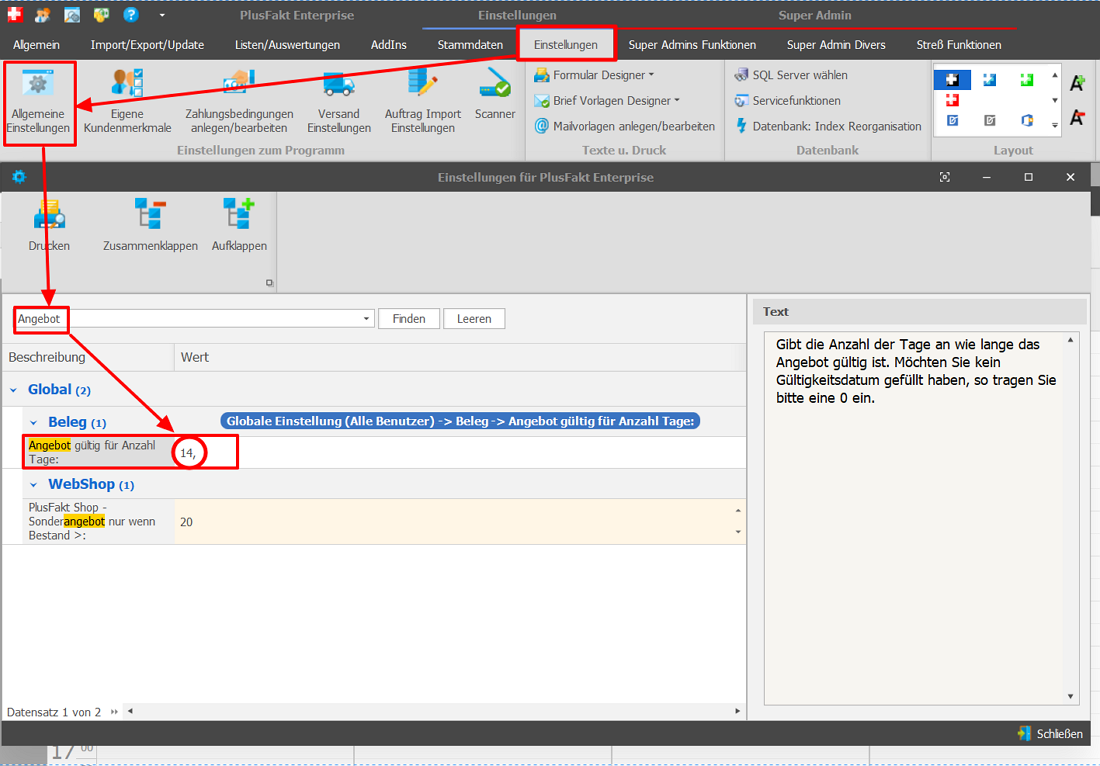Collapse the Global (2) group
The image size is (1100, 766).
pos(13,390)
